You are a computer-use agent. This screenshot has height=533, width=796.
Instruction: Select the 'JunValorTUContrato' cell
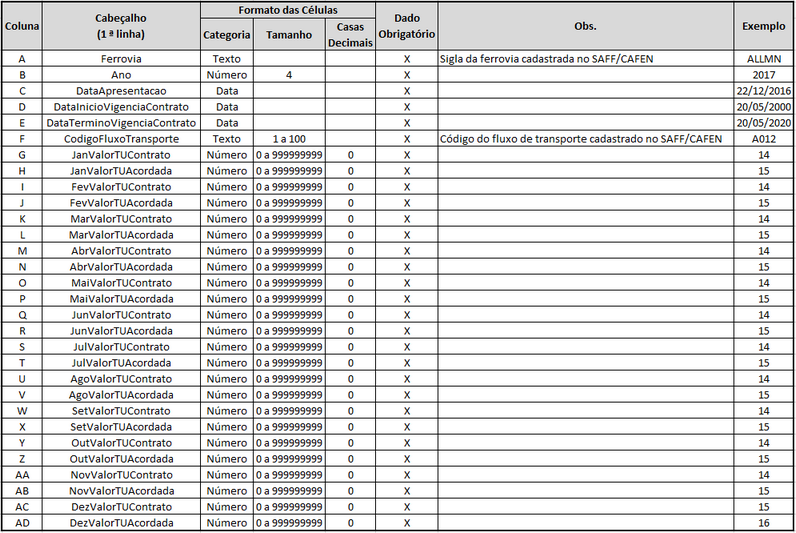[x=121, y=315]
